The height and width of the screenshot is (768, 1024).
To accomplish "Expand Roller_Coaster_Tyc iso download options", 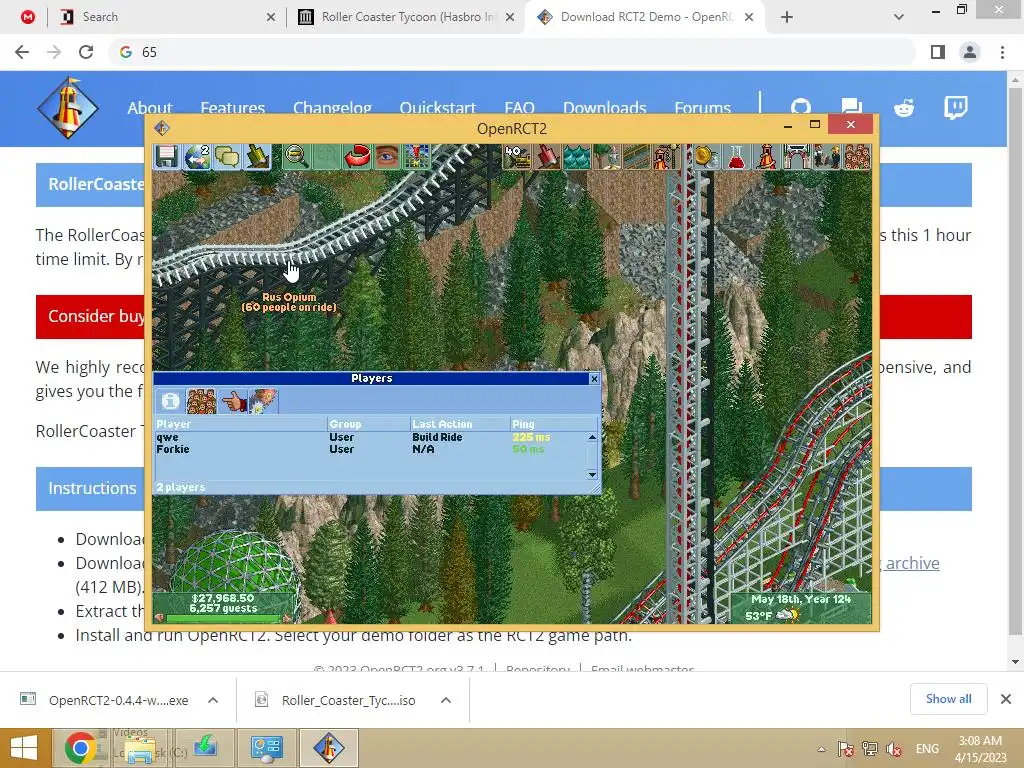I will (x=446, y=700).
